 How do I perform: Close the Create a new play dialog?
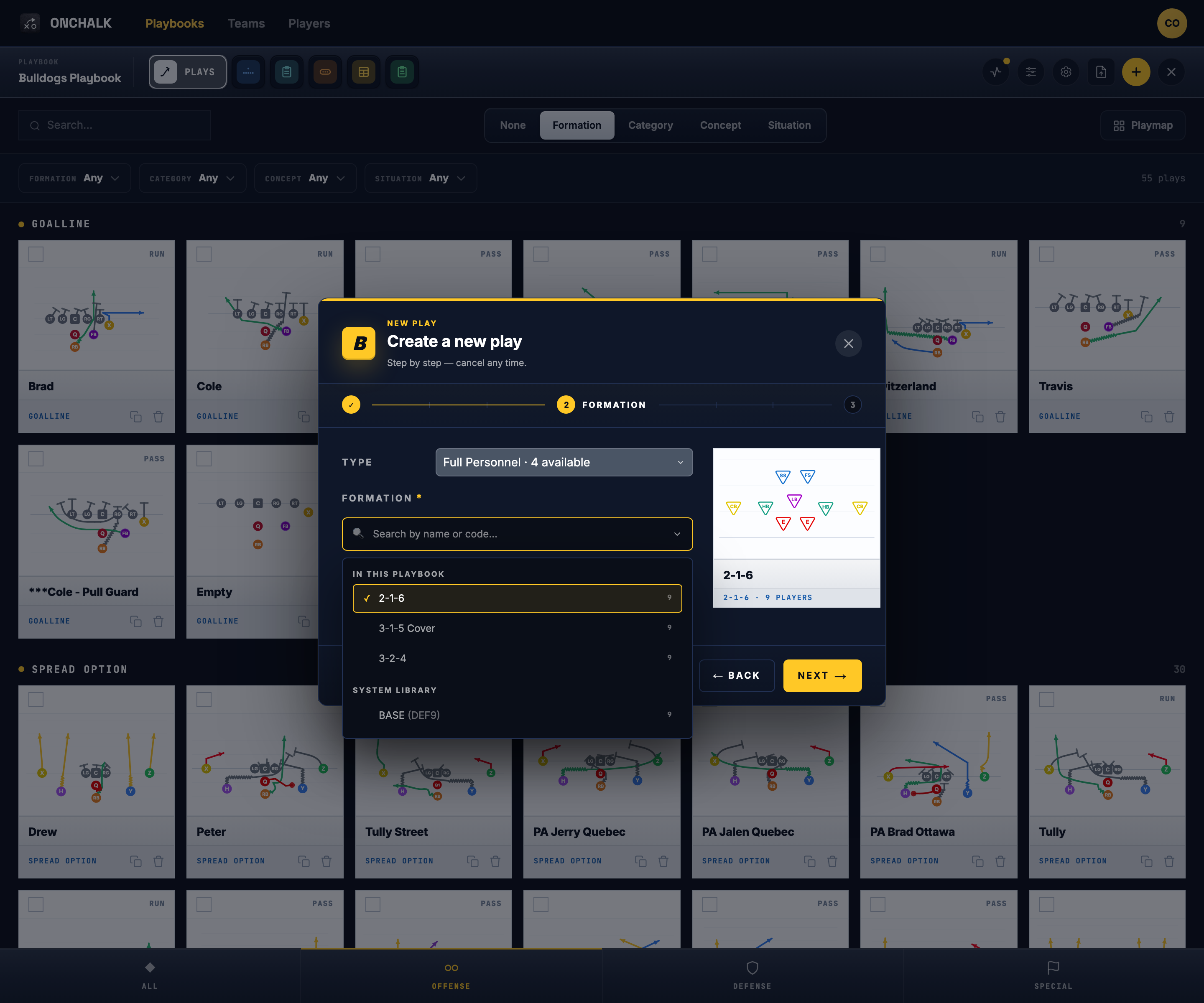[x=849, y=343]
